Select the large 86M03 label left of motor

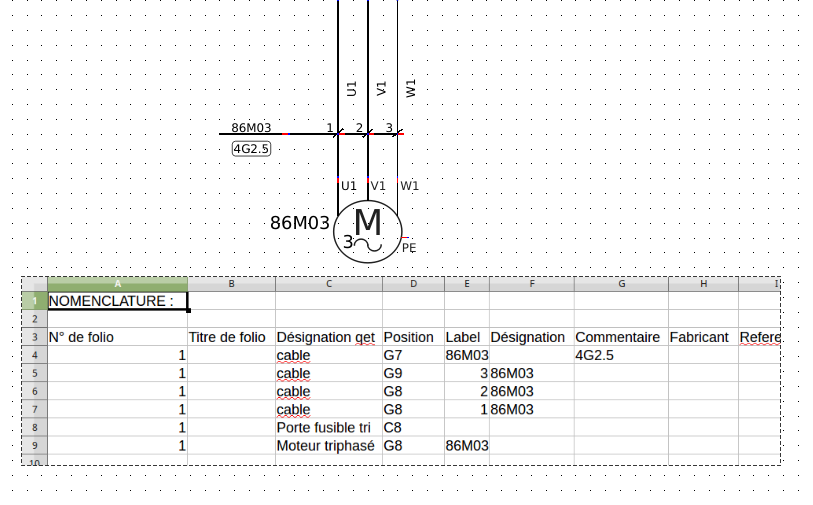[299, 223]
